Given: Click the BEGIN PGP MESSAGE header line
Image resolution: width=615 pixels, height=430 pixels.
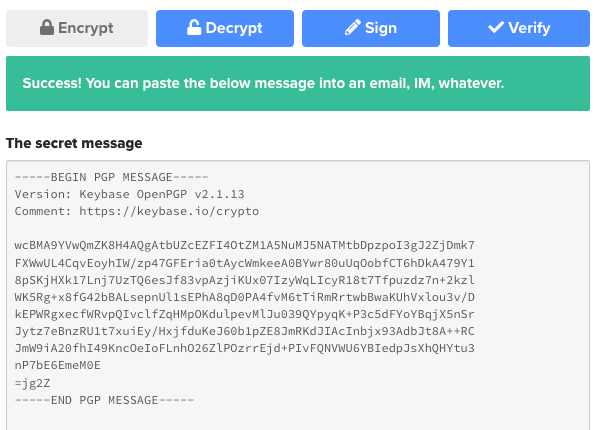Looking at the screenshot, I should pos(111,177).
